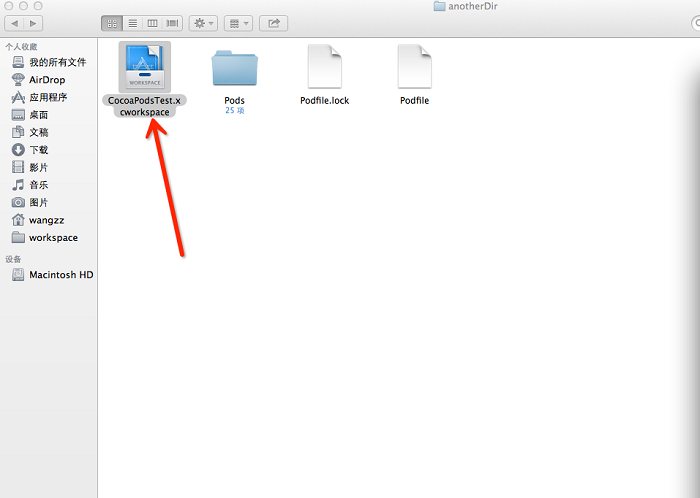Select Macintosh HD under 设备
This screenshot has width=700, height=498.
click(x=49, y=274)
